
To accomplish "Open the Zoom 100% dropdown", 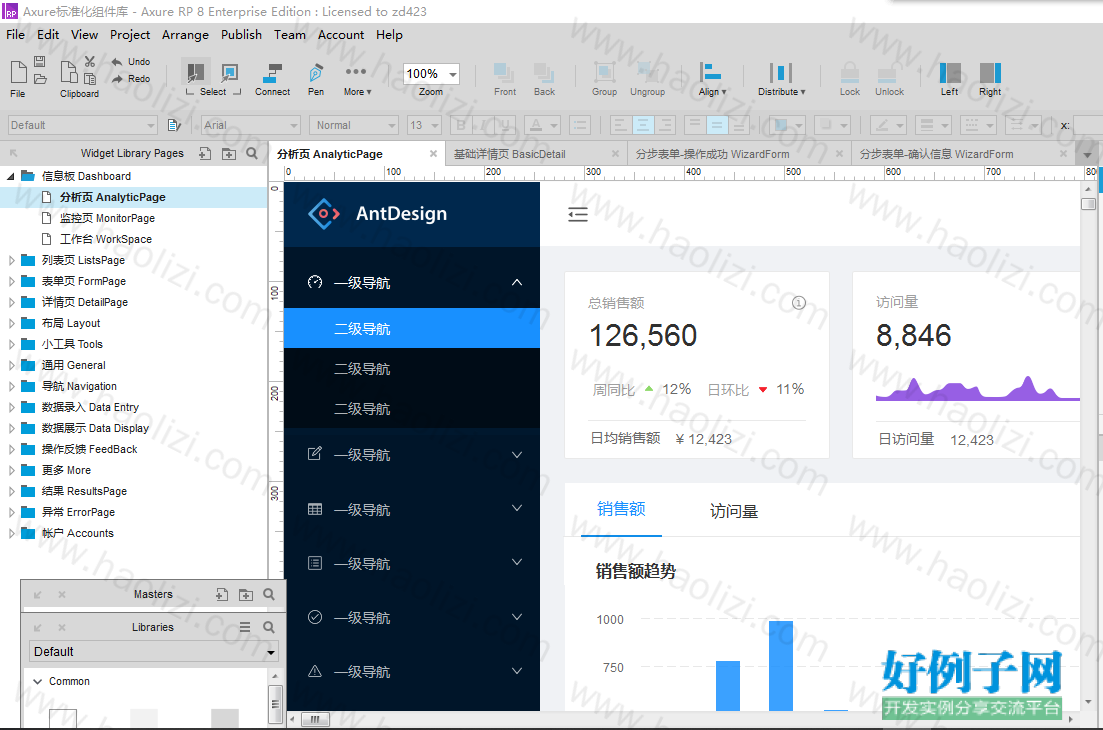I will coord(453,74).
